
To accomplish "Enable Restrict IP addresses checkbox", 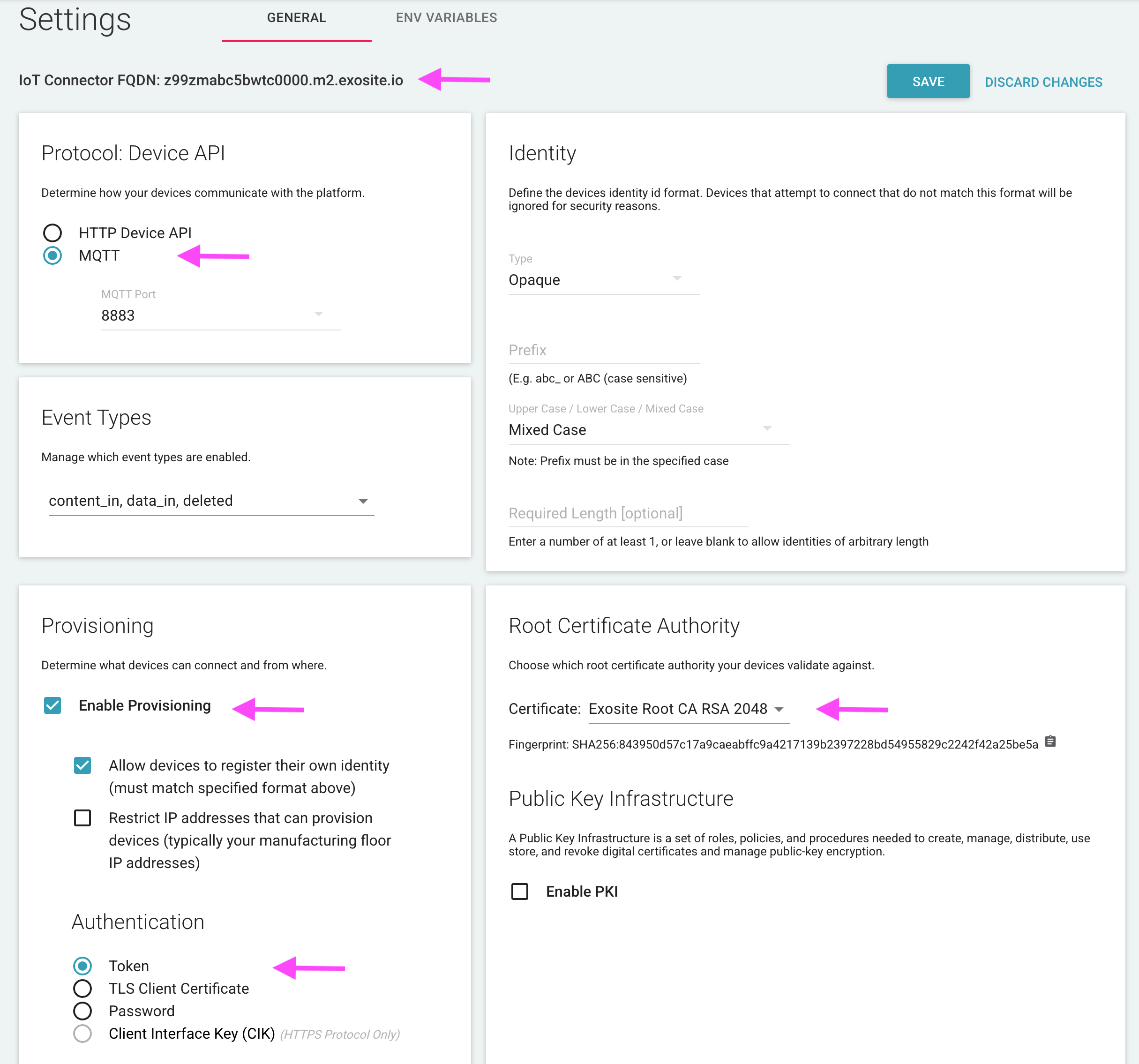I will click(x=82, y=817).
